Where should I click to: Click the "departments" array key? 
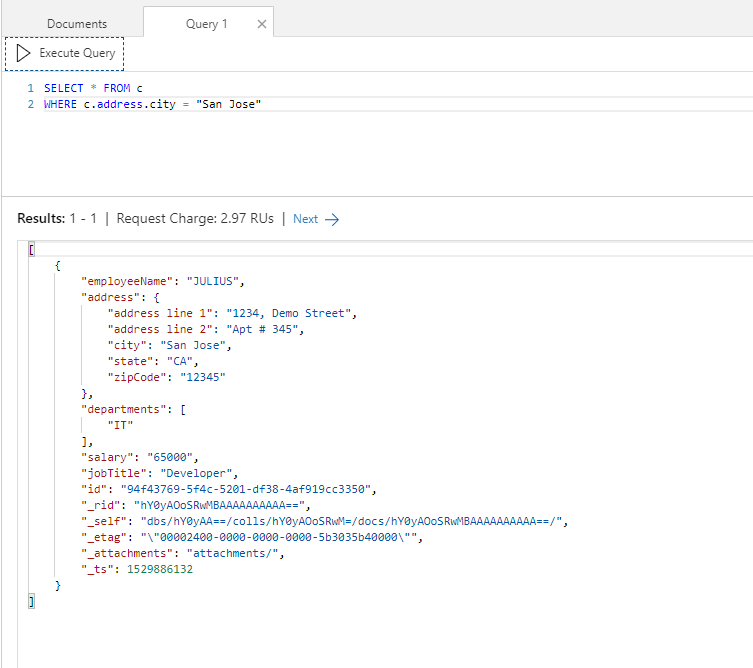pos(118,409)
